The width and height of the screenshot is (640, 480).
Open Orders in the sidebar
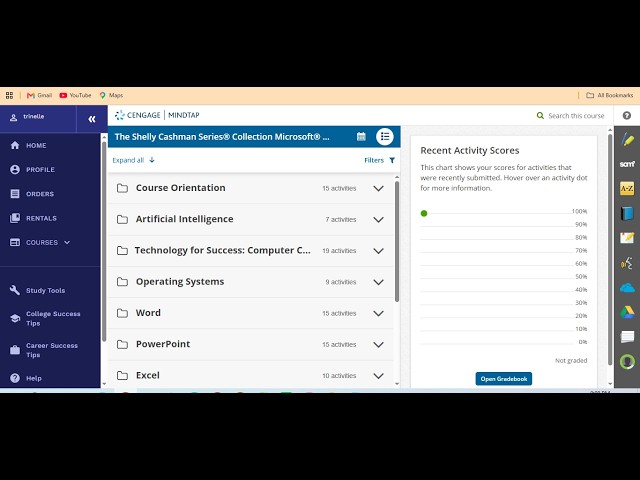[x=40, y=194]
